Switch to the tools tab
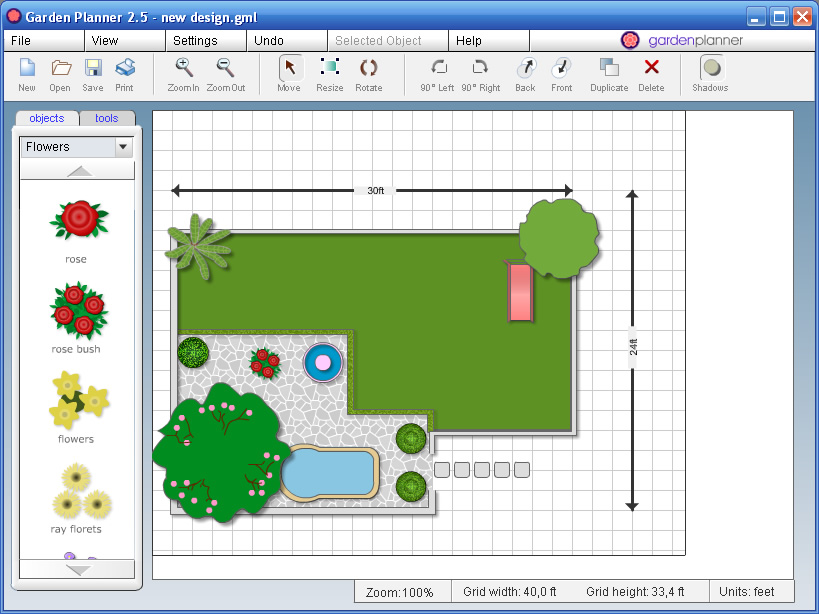The image size is (819, 614). click(x=105, y=118)
